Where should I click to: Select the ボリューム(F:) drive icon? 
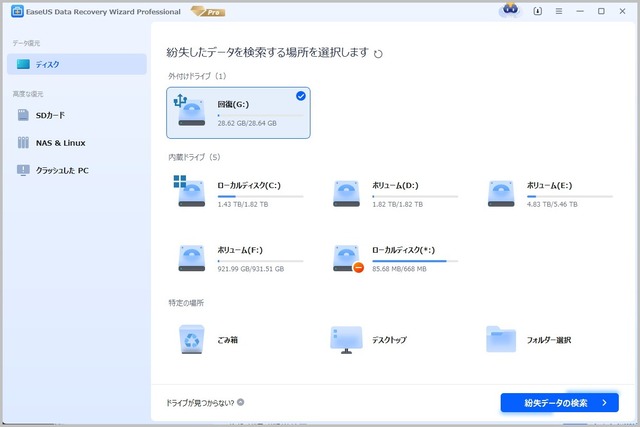[191, 258]
